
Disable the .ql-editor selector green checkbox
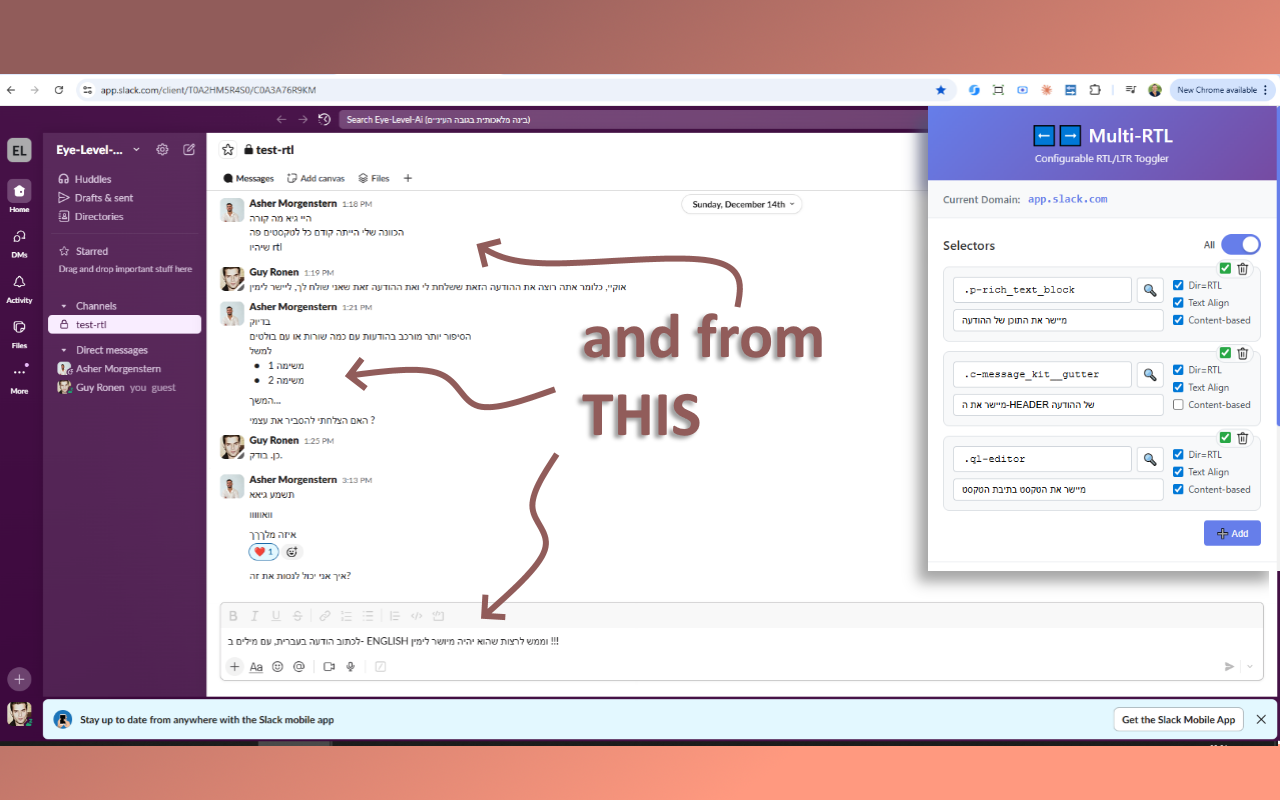[x=1225, y=437]
